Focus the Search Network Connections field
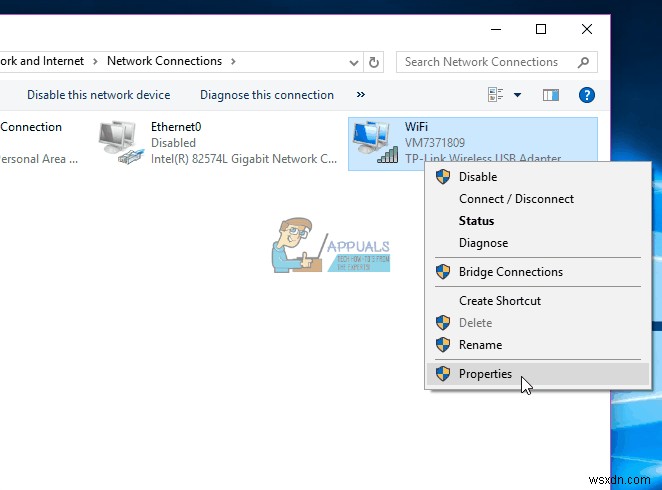 496,62
